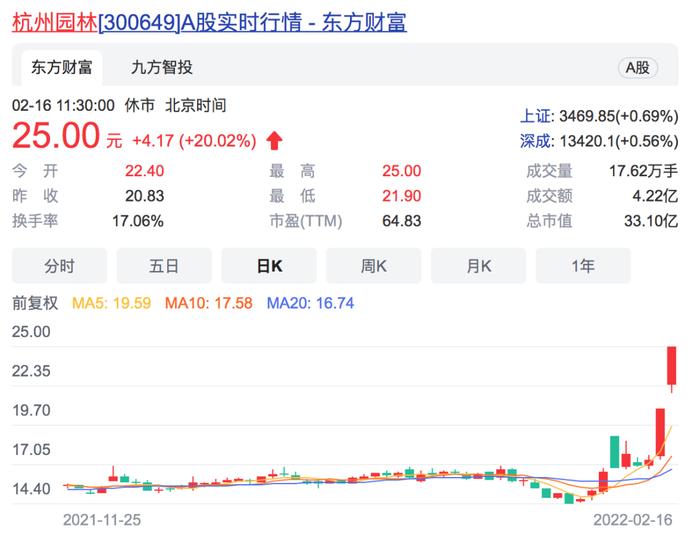Click the 休市 market status text
Image resolution: width=700 pixels, height=536 pixels.
click(140, 106)
